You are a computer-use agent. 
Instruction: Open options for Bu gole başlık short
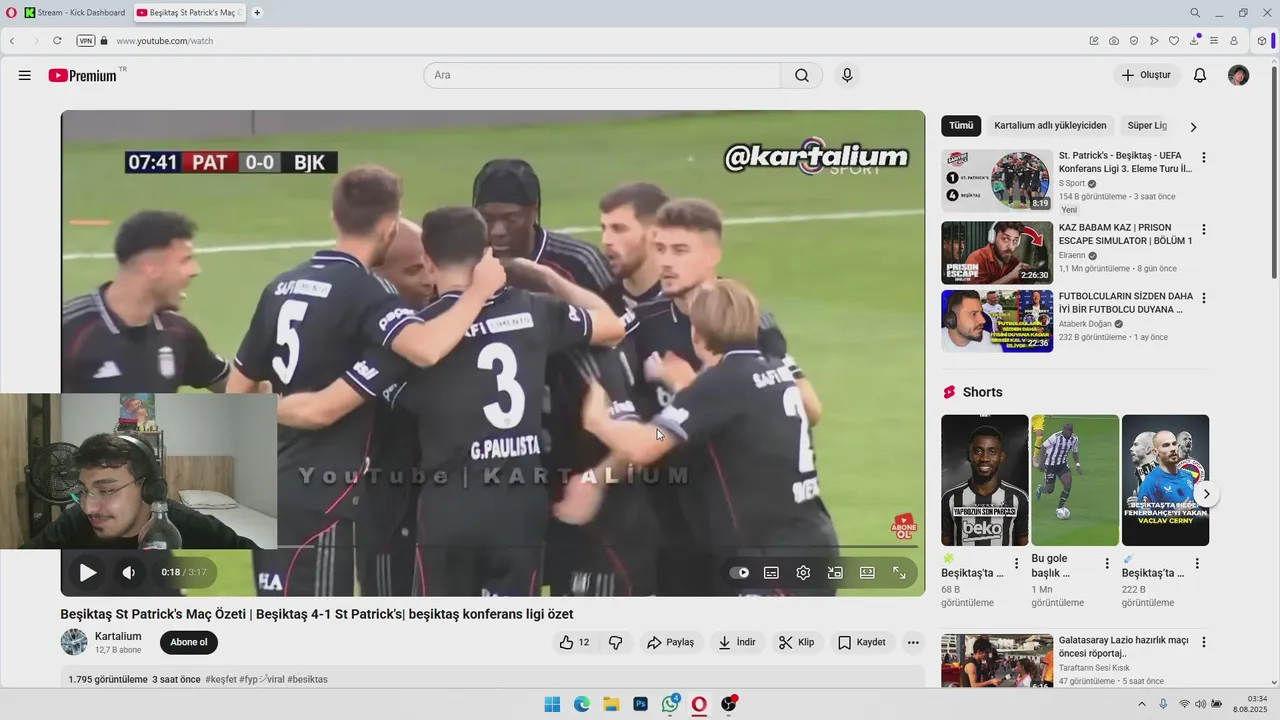[1107, 564]
